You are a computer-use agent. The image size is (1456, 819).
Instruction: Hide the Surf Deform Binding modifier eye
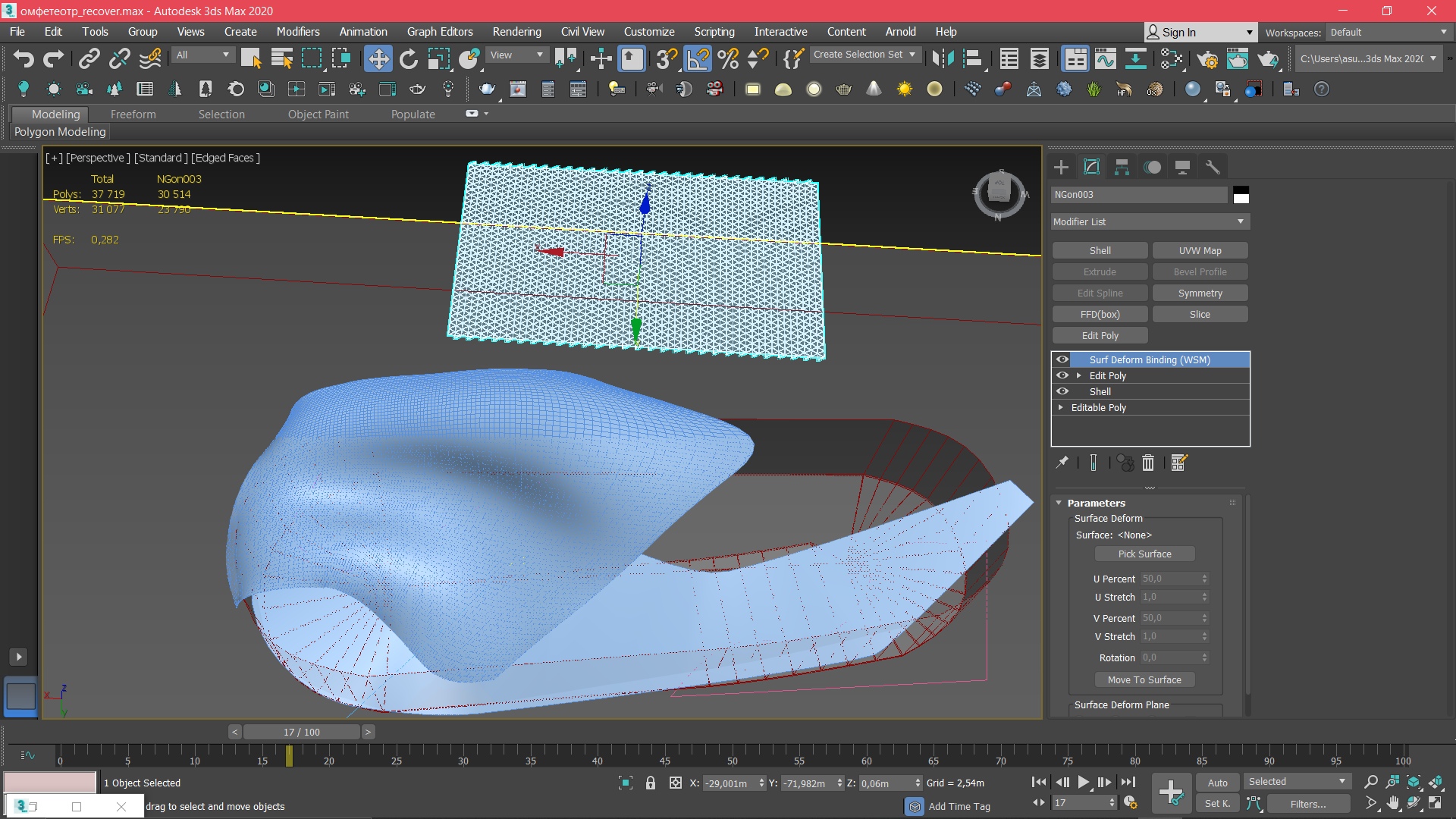coord(1062,359)
